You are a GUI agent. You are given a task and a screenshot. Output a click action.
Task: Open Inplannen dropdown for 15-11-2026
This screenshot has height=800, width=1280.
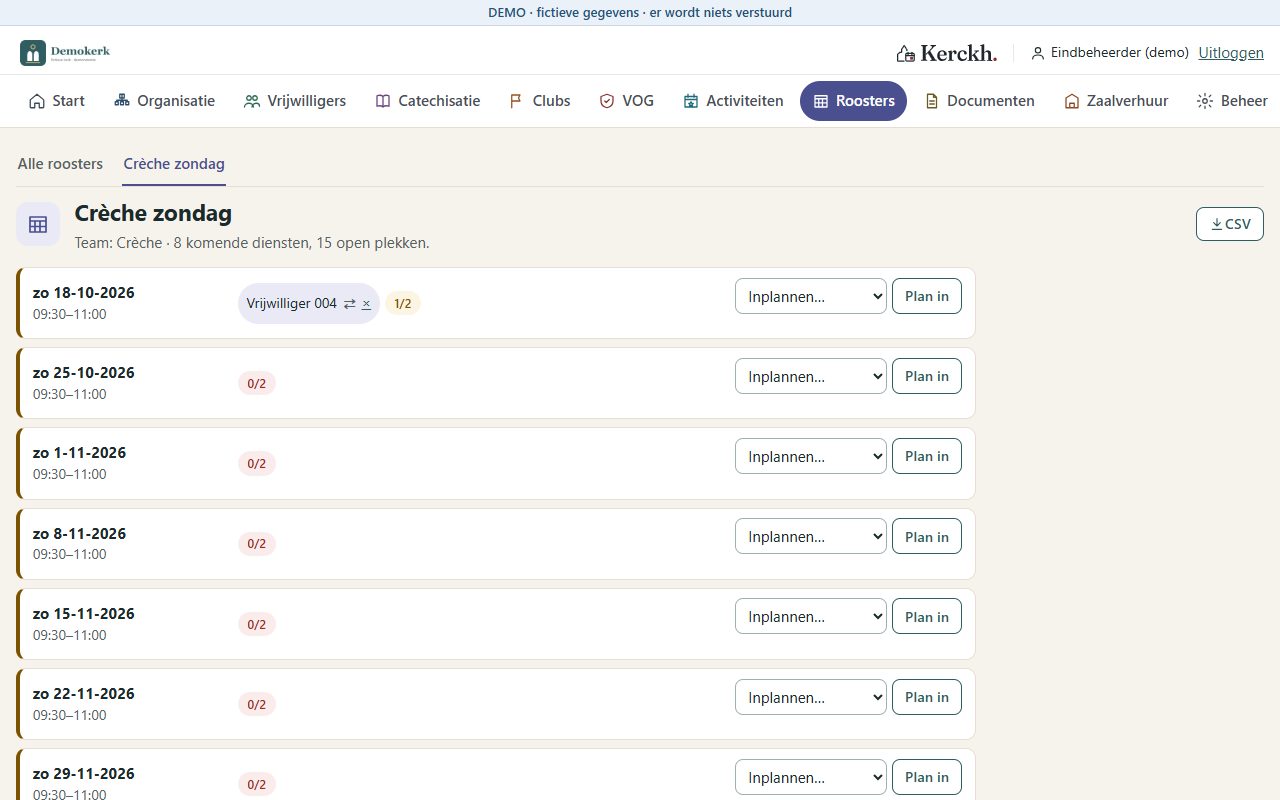[811, 616]
